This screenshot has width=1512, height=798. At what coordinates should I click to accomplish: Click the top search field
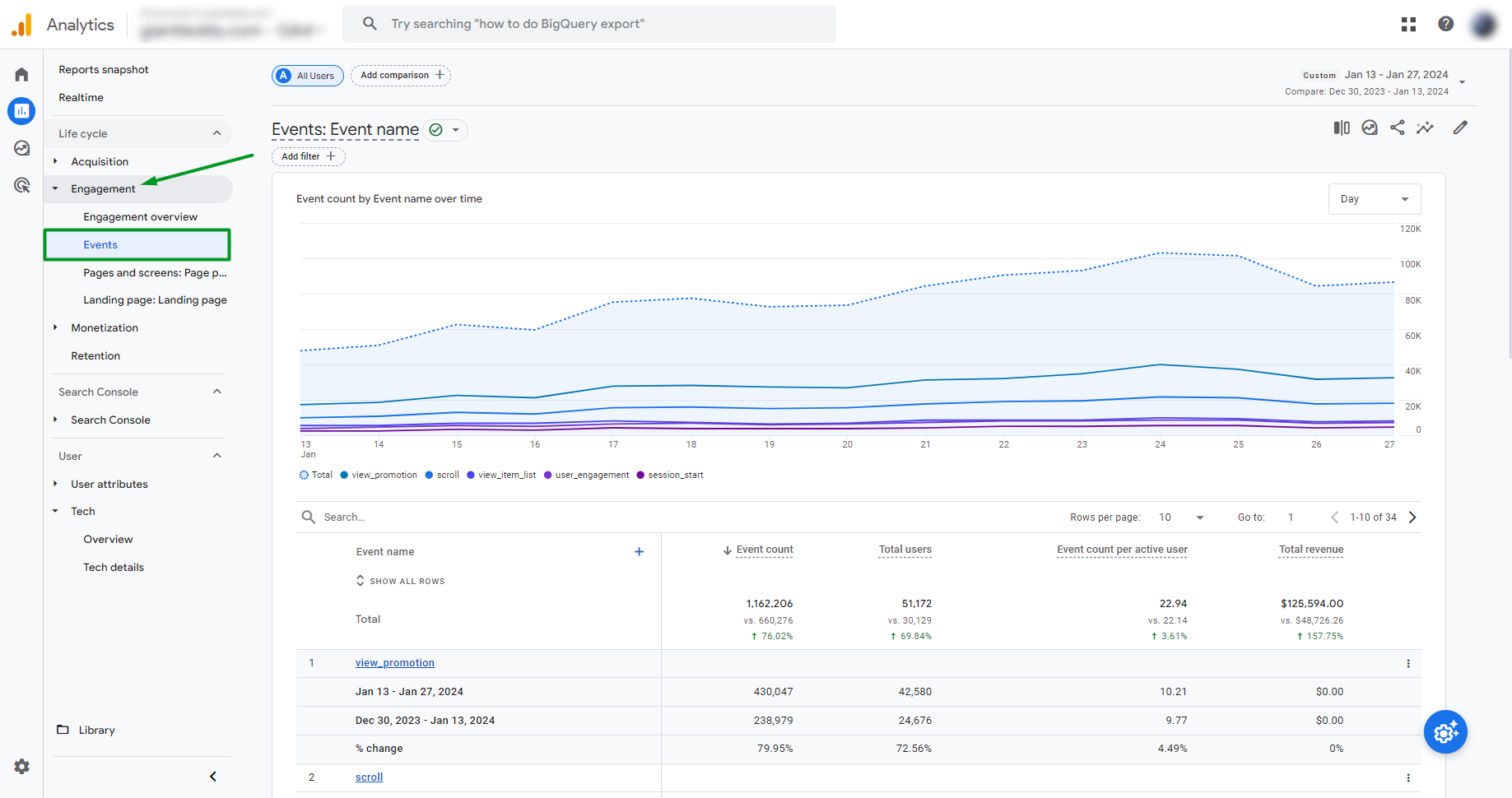589,24
